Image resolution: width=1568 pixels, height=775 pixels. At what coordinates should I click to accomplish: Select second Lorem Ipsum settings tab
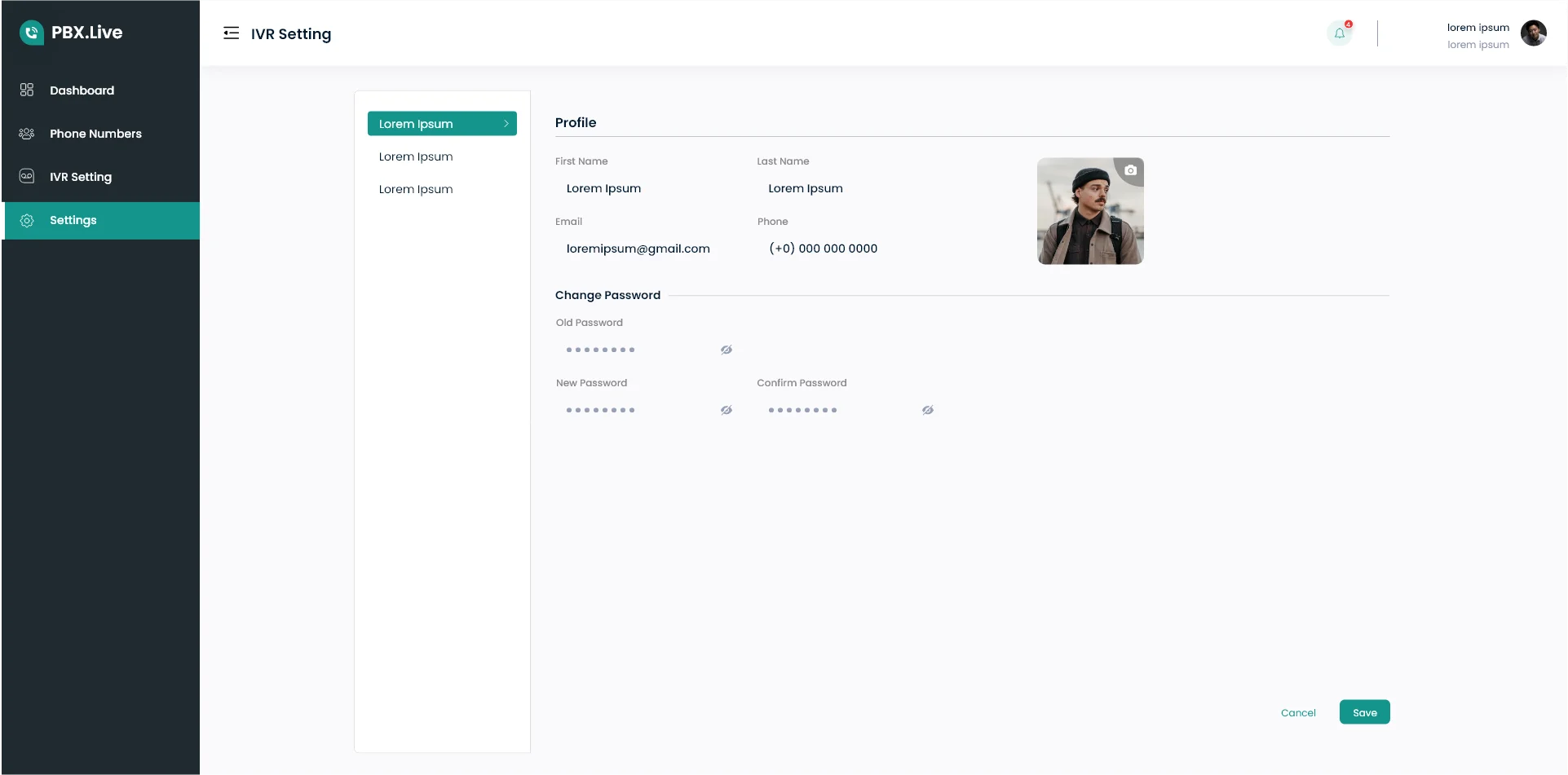pos(416,156)
